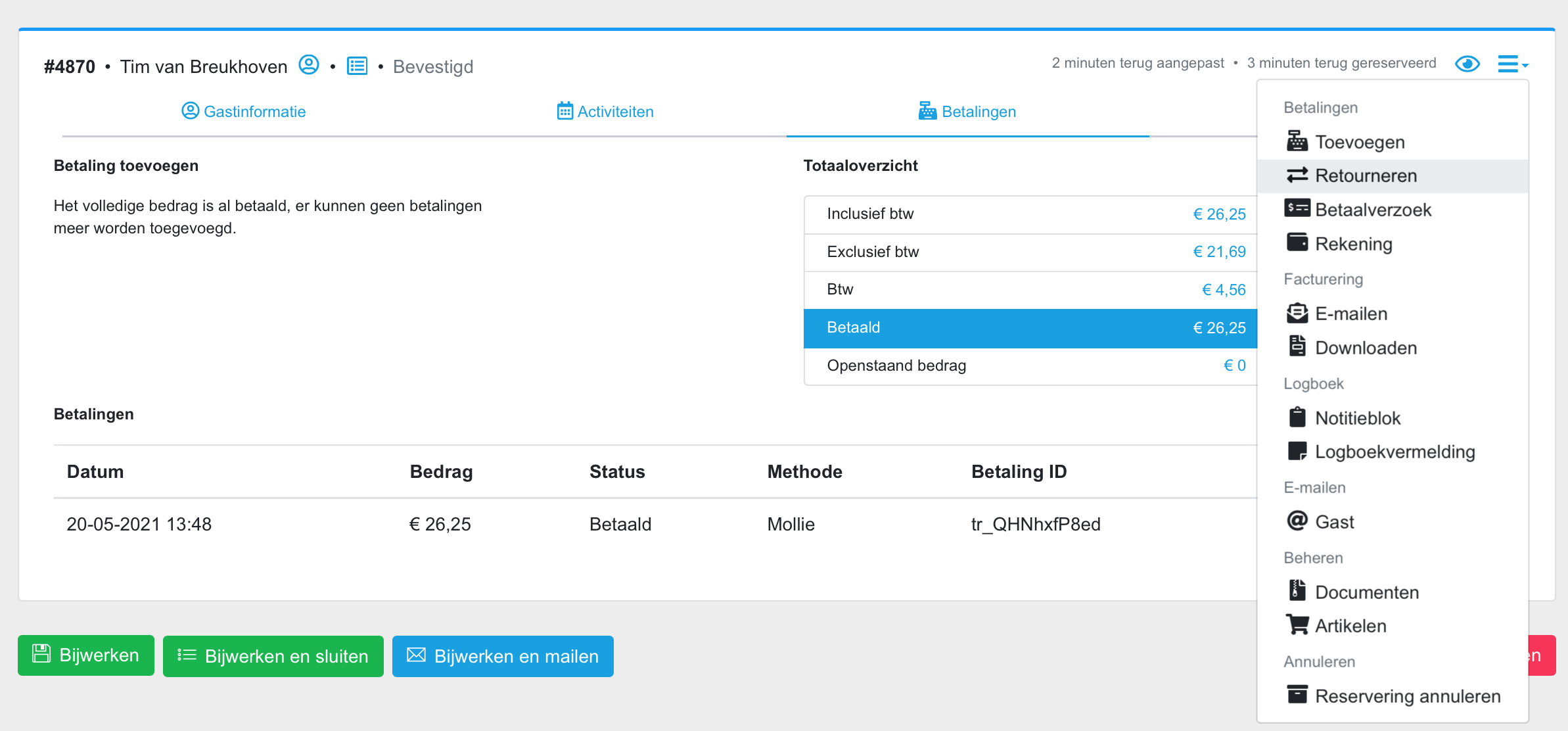Toggle the eye visibility icon
Image resolution: width=1568 pixels, height=731 pixels.
coord(1467,64)
